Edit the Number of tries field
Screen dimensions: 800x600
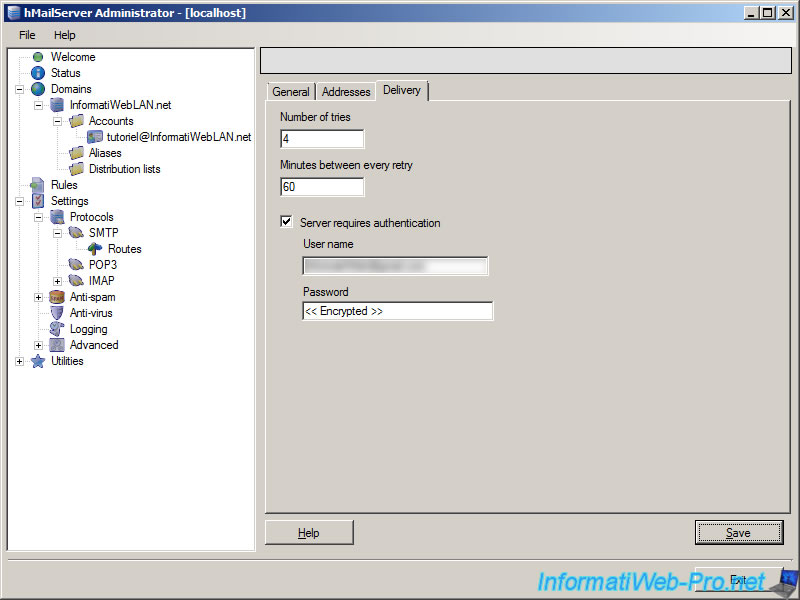pyautogui.click(x=322, y=139)
